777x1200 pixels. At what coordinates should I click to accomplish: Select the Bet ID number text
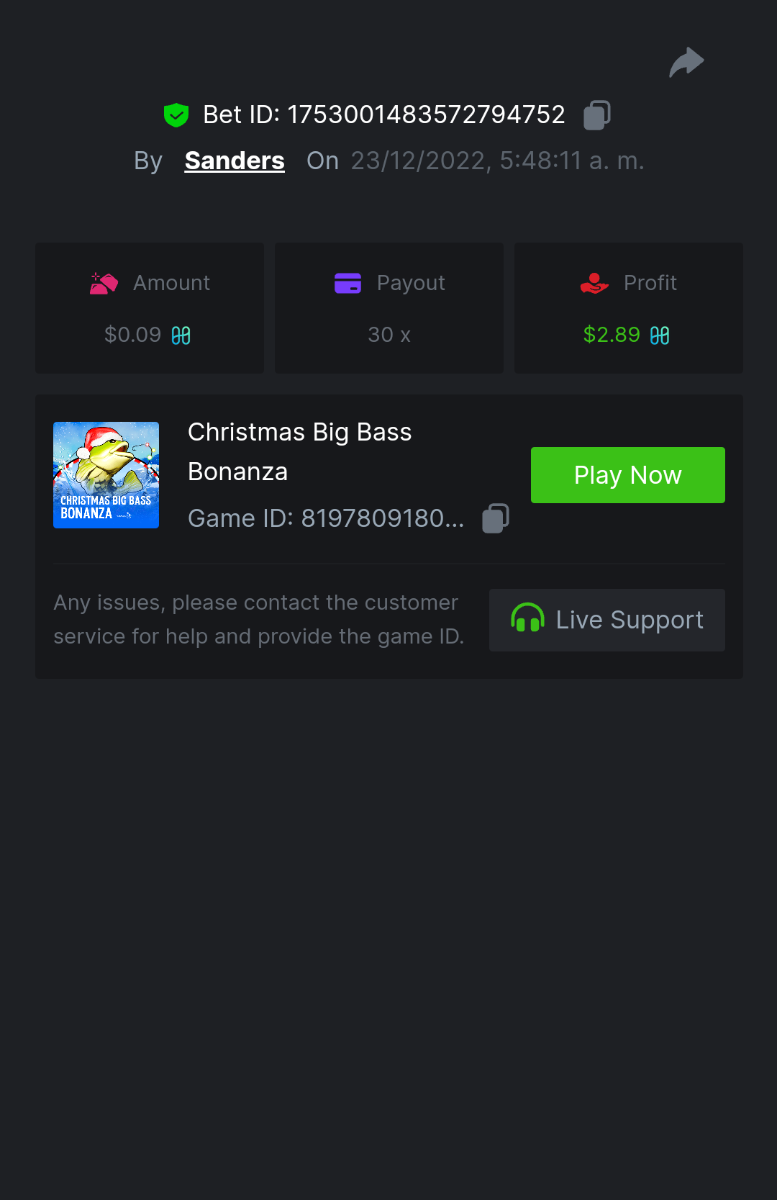pyautogui.click(x=426, y=115)
